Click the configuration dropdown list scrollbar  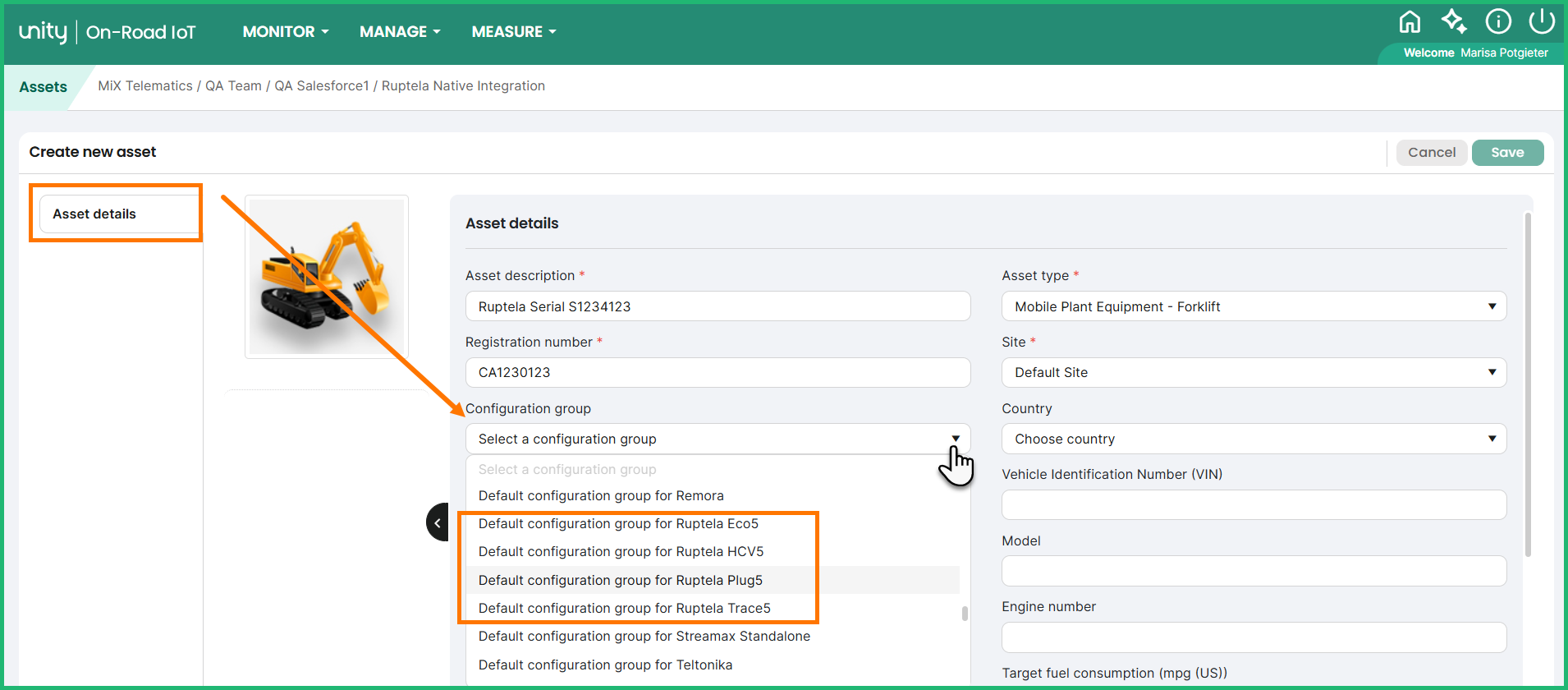point(965,614)
